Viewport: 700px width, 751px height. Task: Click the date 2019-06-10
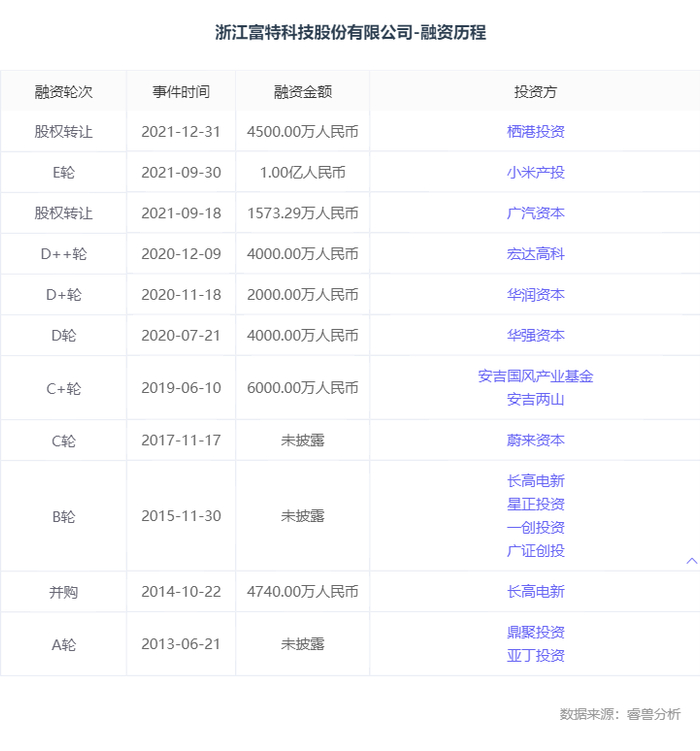click(181, 388)
